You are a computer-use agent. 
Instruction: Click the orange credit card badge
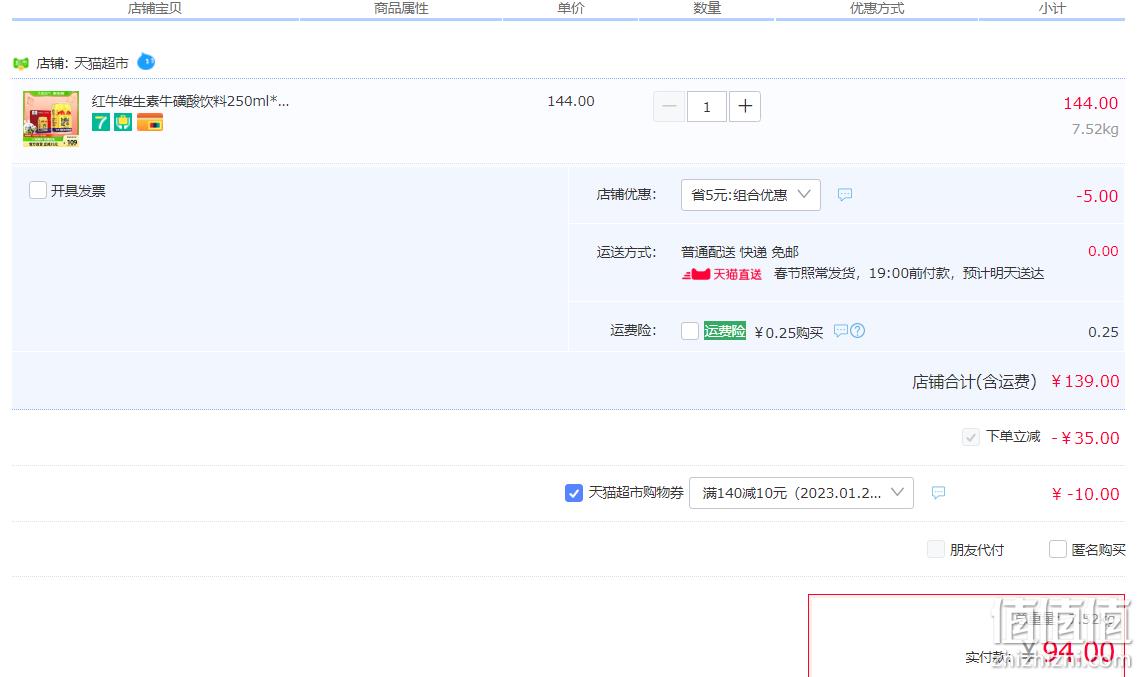coord(150,122)
